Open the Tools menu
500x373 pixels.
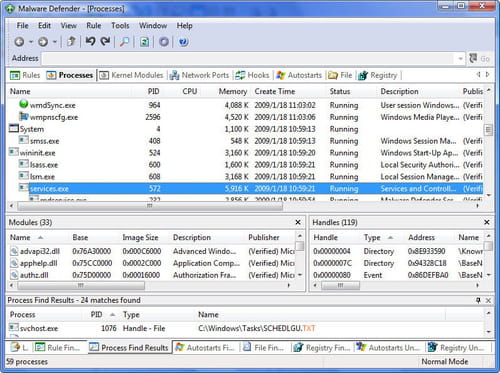(x=120, y=26)
